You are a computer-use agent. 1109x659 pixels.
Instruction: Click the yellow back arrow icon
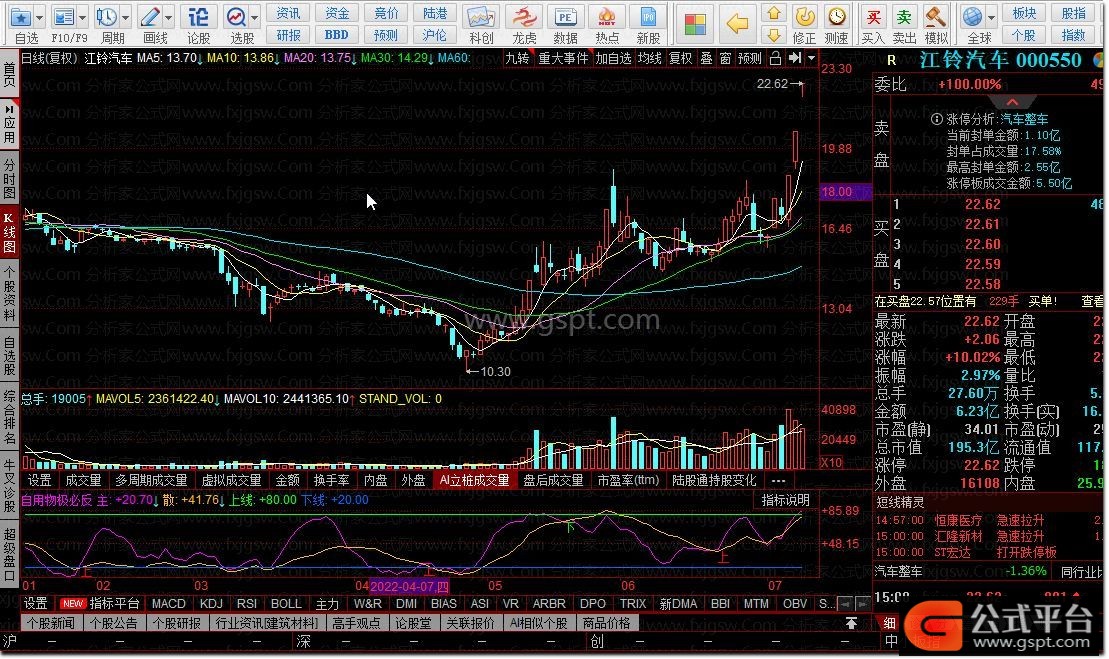[737, 24]
